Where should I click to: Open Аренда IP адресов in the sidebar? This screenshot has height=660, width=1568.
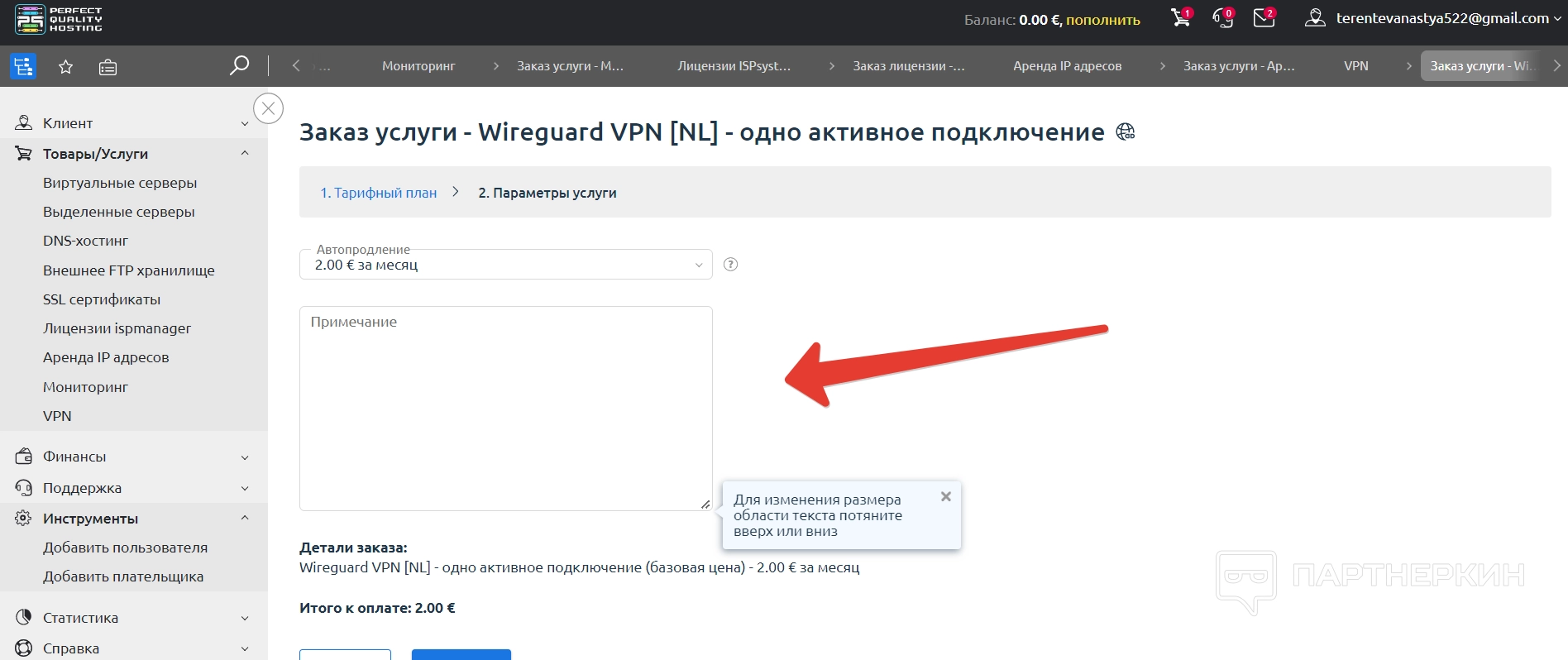pyautogui.click(x=106, y=357)
